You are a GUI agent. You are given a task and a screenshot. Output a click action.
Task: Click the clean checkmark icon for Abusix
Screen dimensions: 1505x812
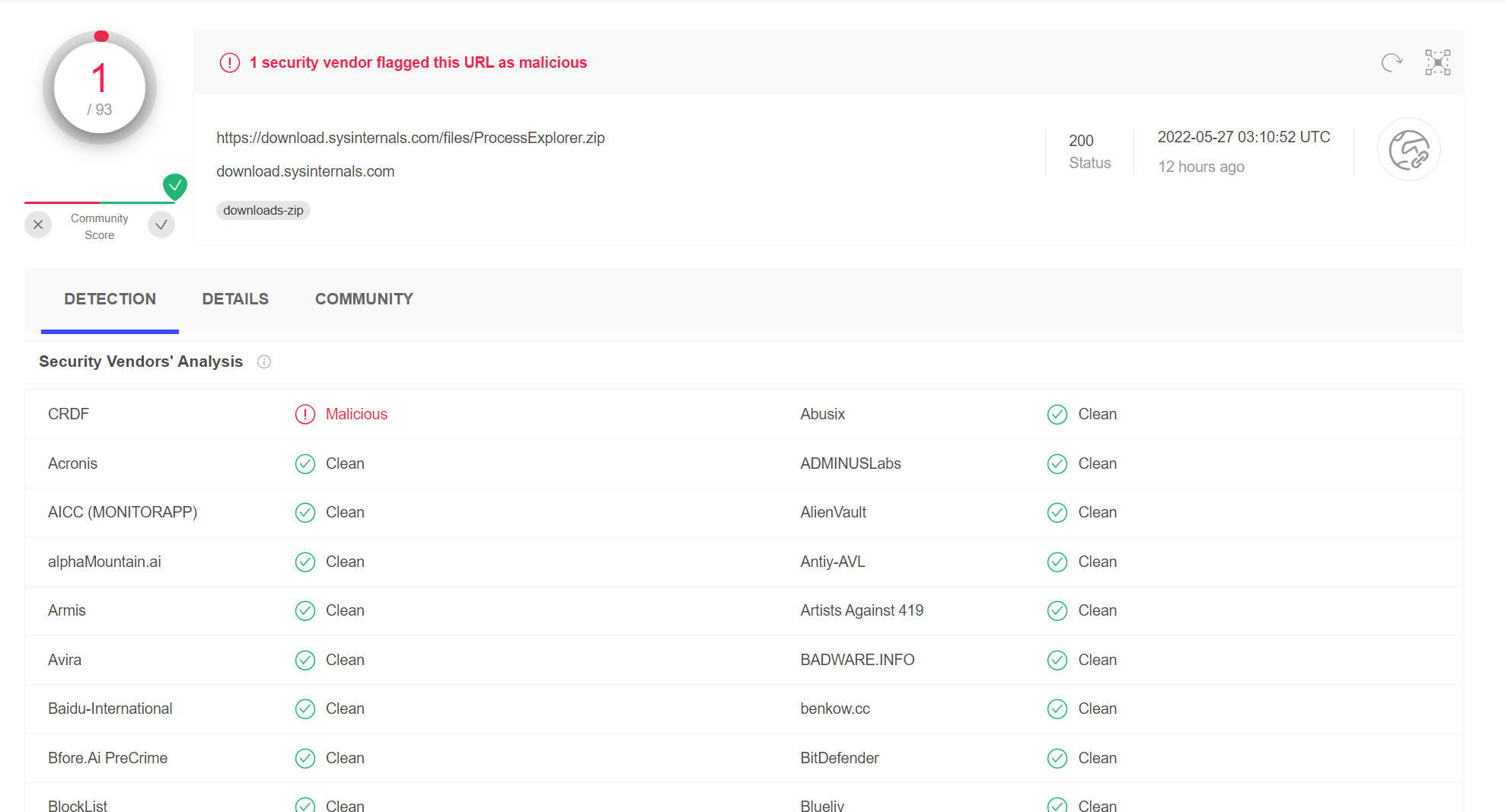point(1057,414)
